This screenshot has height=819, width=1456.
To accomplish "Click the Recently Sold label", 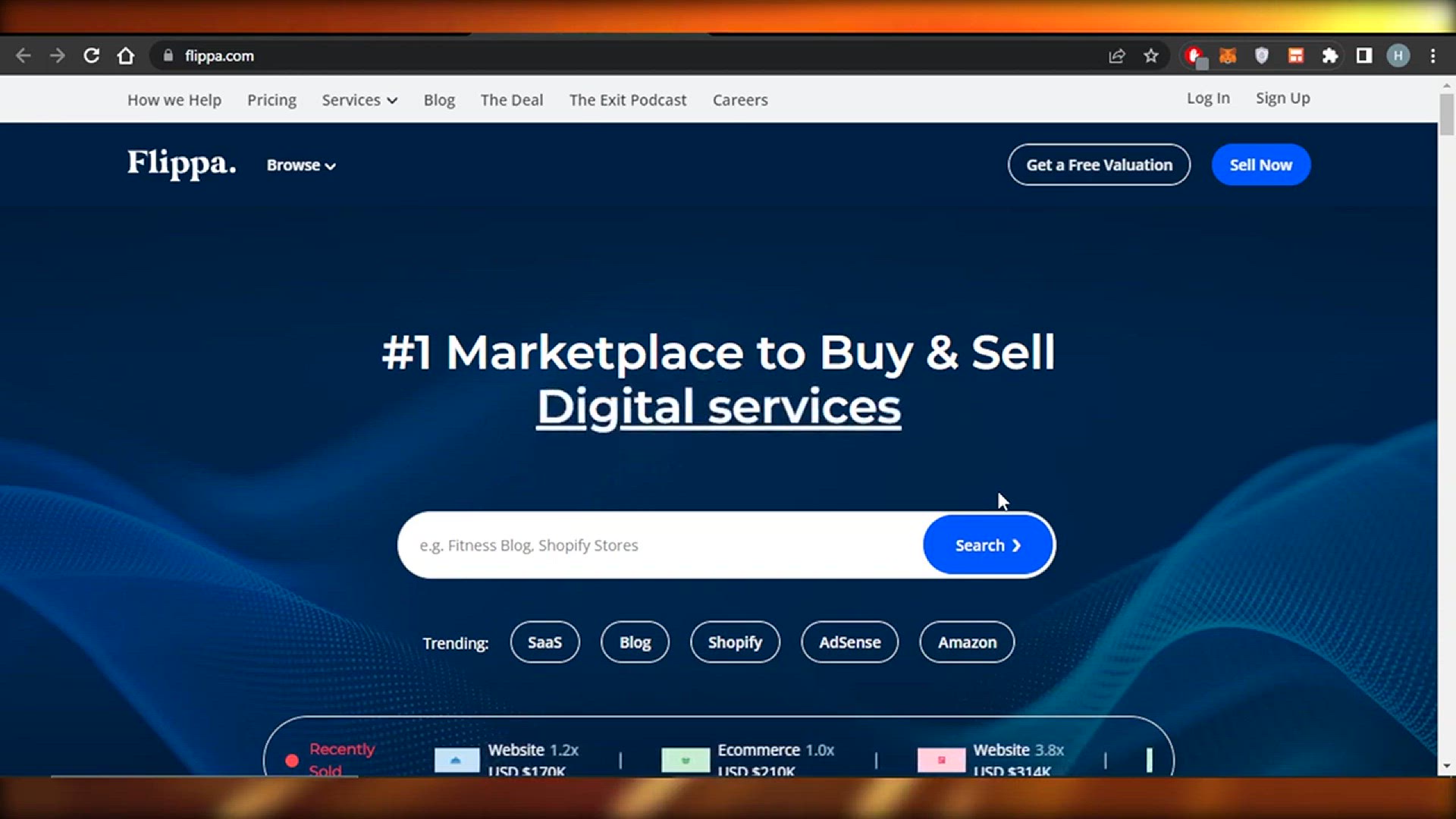I will click(x=342, y=759).
